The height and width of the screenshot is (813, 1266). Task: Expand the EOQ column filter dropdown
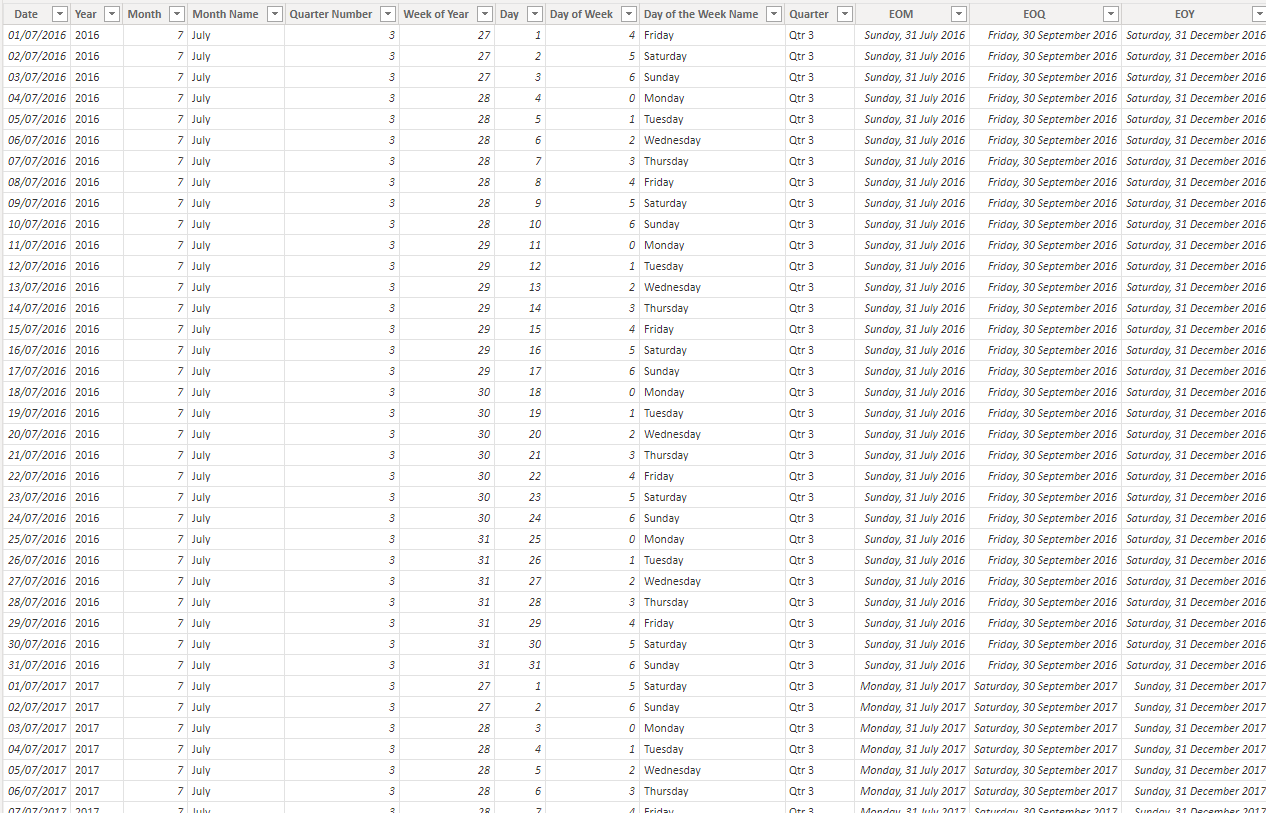[1110, 14]
